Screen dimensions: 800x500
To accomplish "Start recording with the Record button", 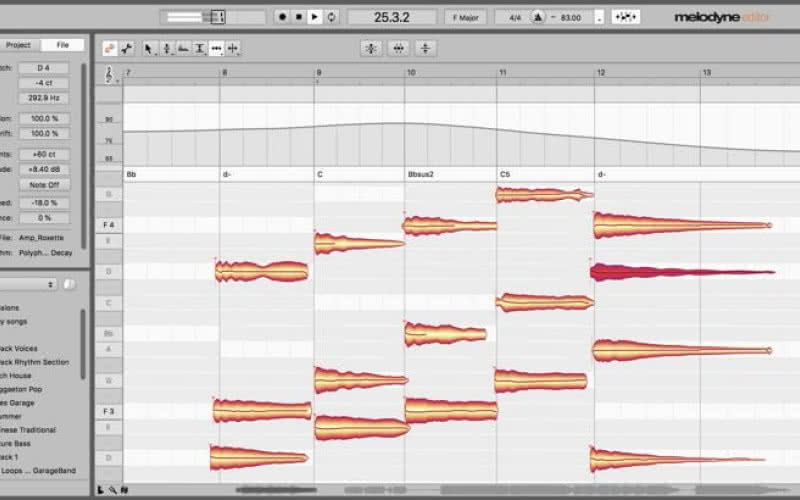I will click(x=282, y=17).
